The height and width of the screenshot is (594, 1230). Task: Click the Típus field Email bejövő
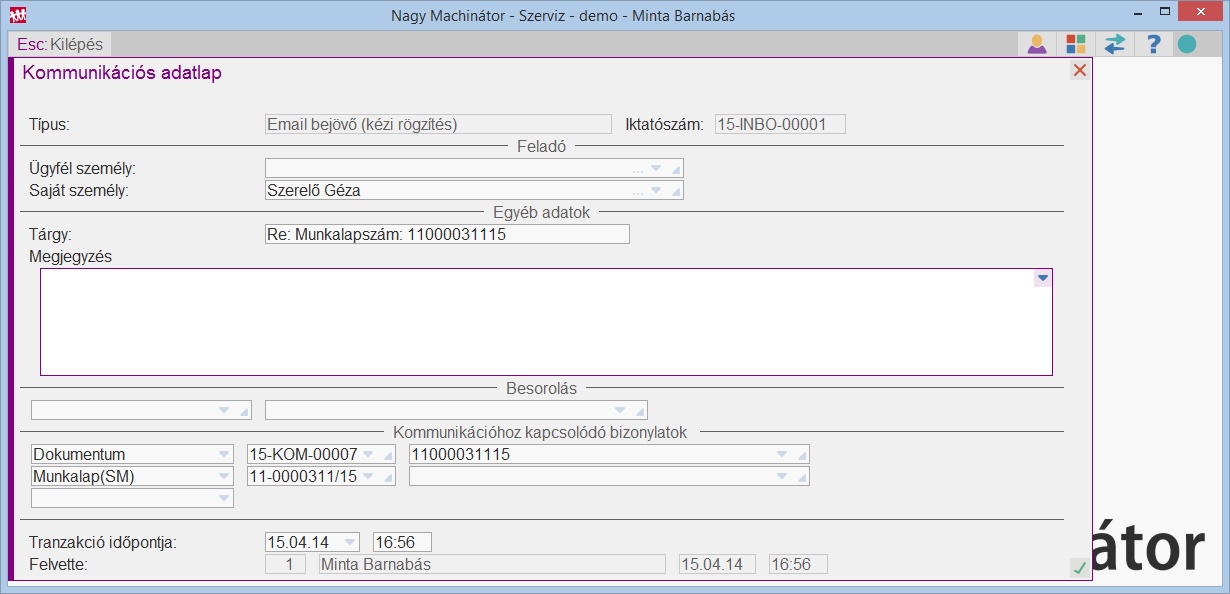438,124
